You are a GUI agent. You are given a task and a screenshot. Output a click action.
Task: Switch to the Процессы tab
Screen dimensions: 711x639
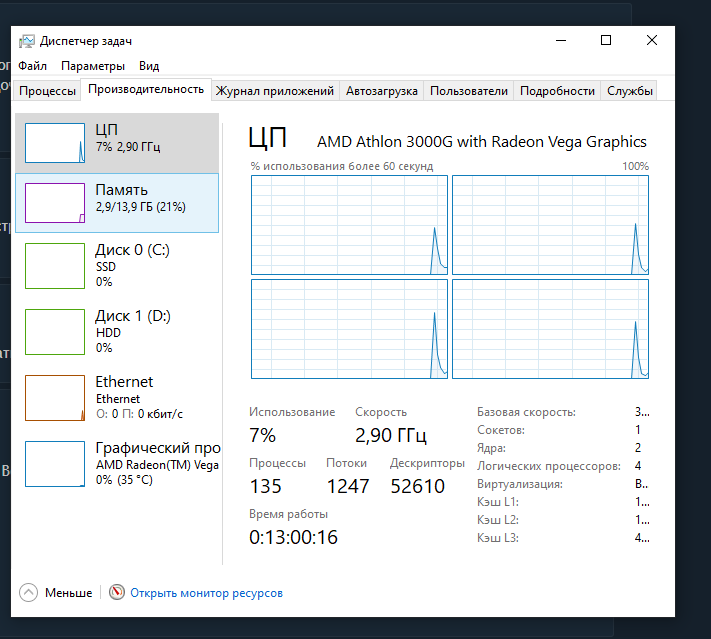(48, 91)
